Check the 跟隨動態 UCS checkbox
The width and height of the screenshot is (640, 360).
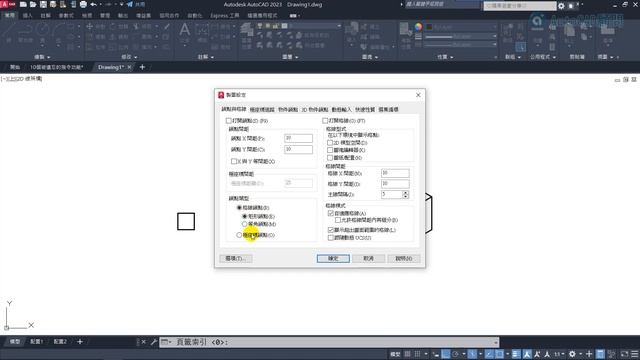point(331,238)
